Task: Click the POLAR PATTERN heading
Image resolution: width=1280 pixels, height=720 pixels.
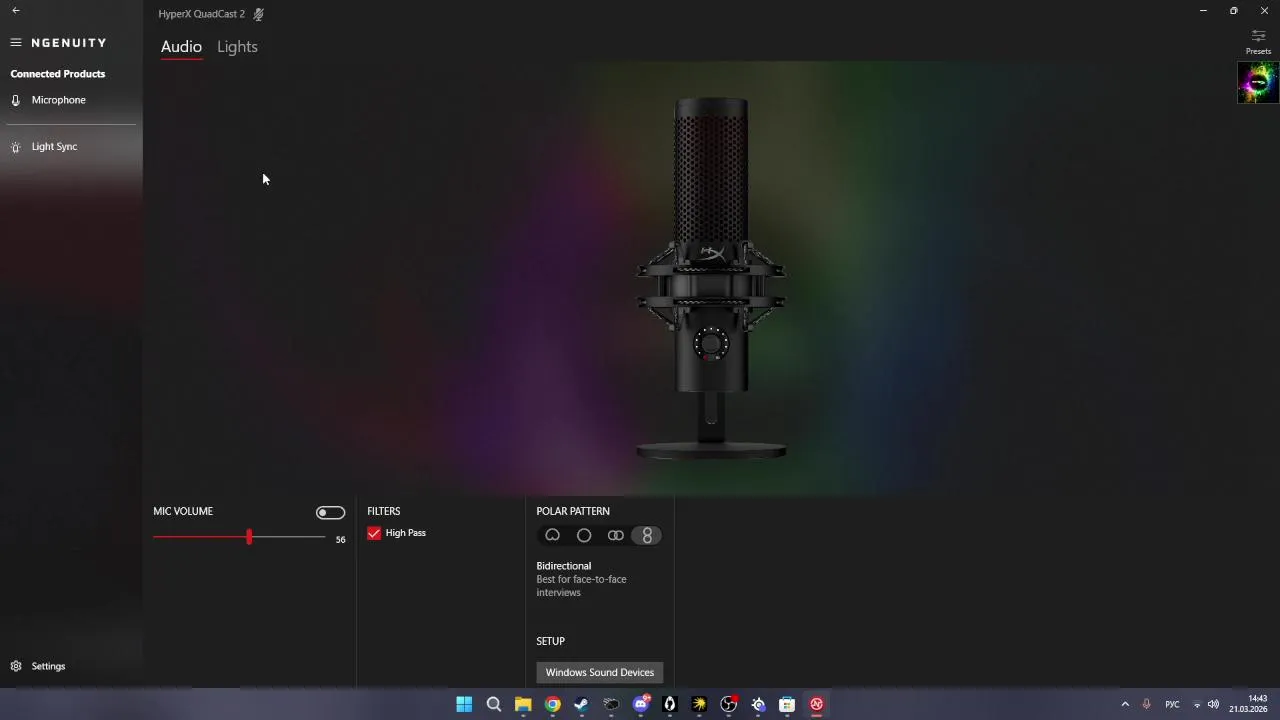Action: click(573, 511)
